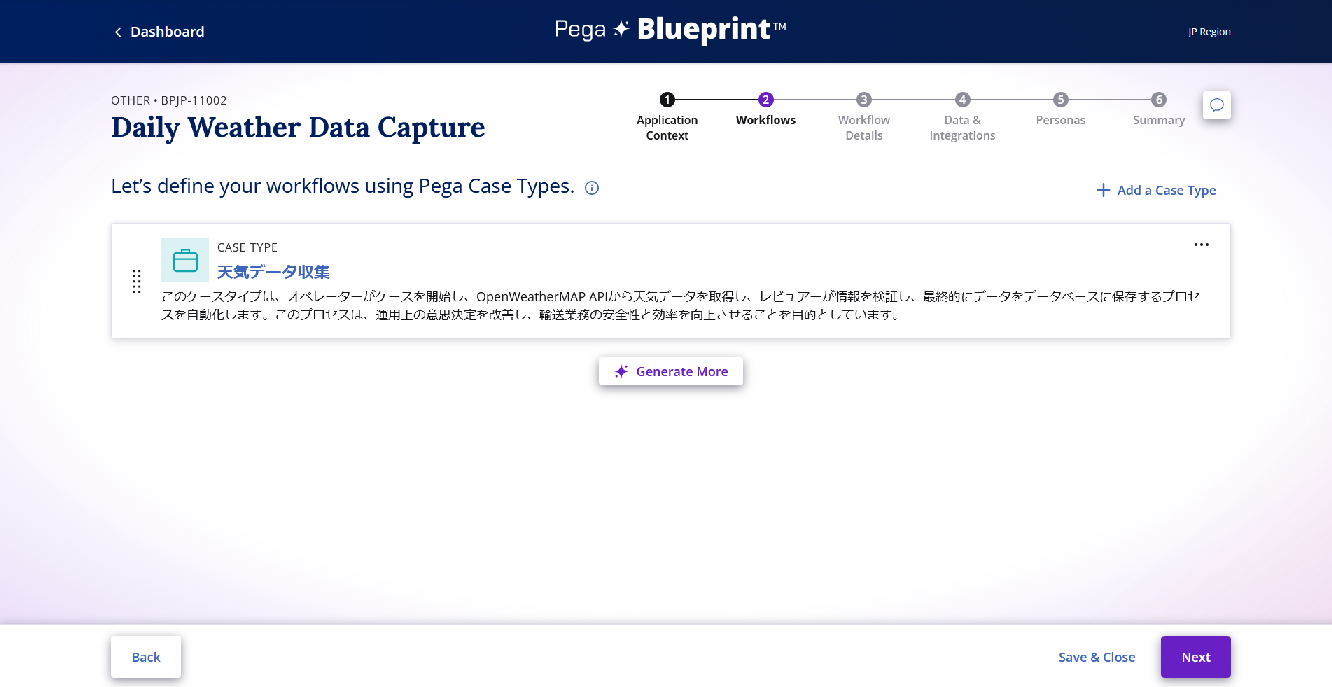Click the Back button
This screenshot has height=687, width=1332.
tap(146, 657)
